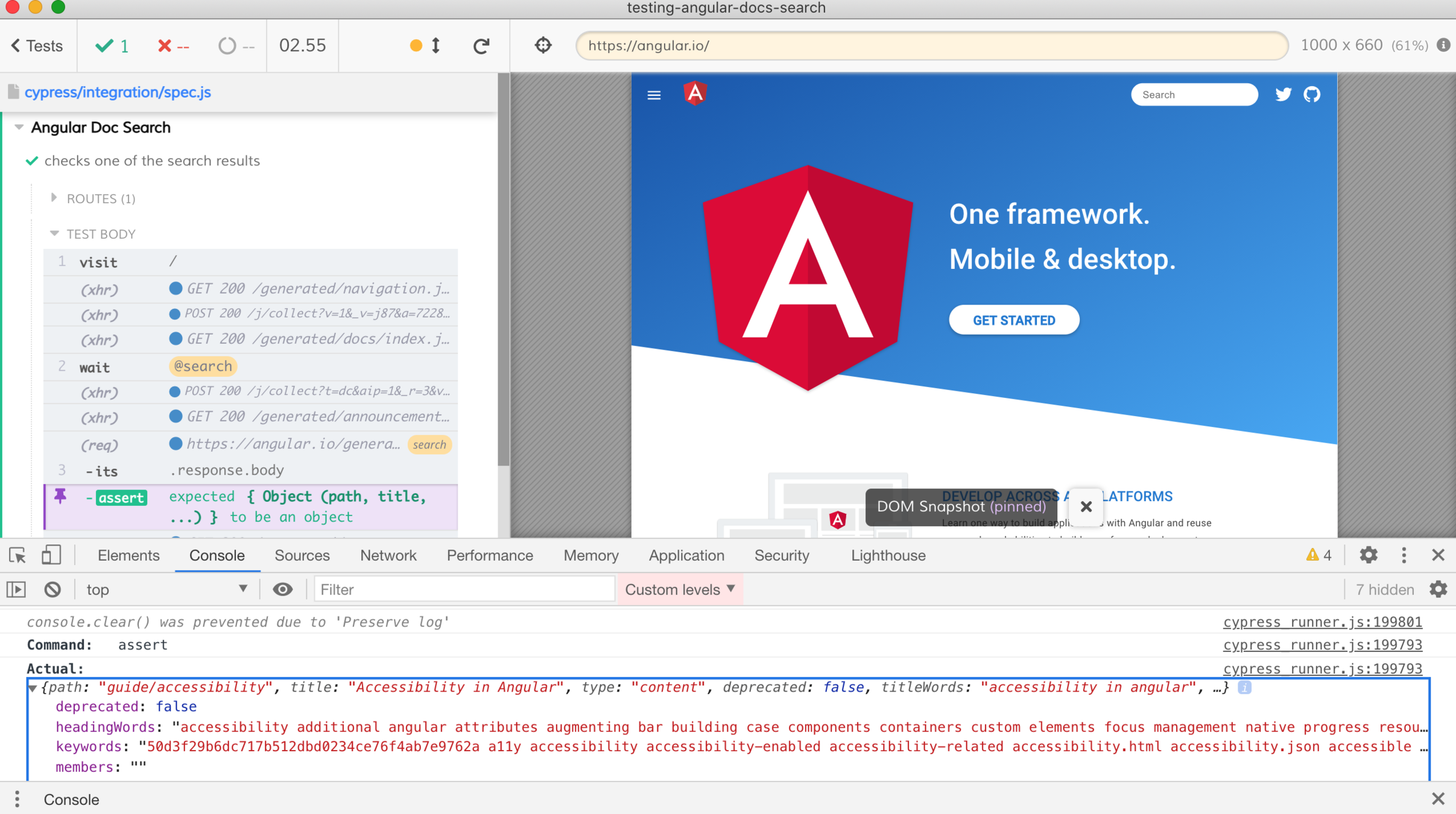Toggle auto-scrolling arrow icon in the runner
The width and height of the screenshot is (1456, 814).
[x=435, y=46]
